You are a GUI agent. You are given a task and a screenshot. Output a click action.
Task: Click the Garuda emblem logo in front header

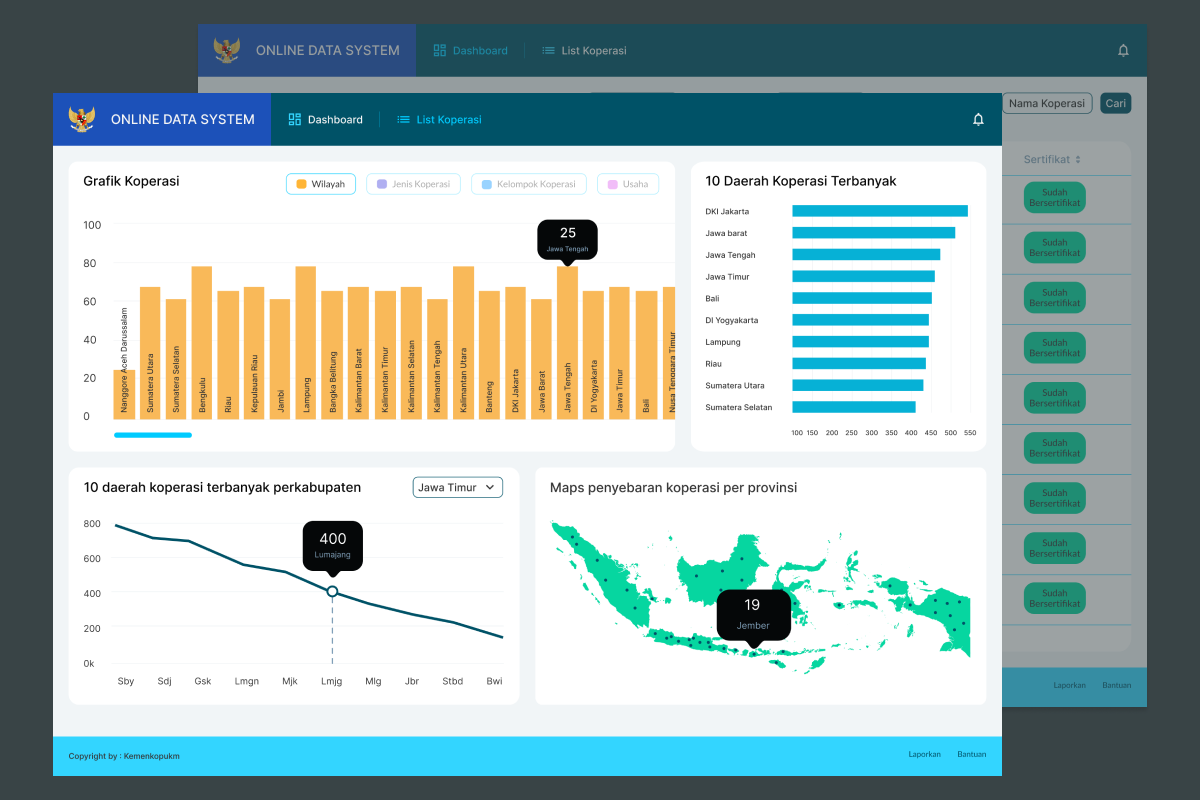coord(82,120)
